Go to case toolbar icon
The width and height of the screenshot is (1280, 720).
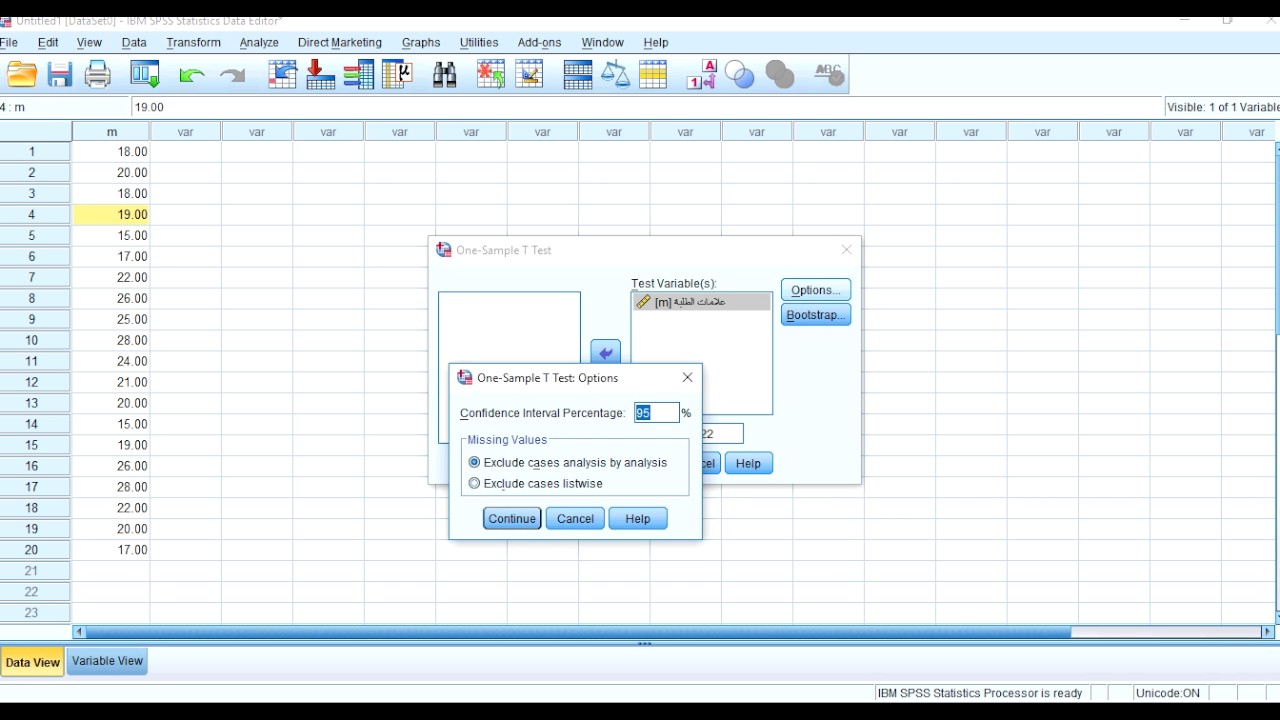click(283, 75)
